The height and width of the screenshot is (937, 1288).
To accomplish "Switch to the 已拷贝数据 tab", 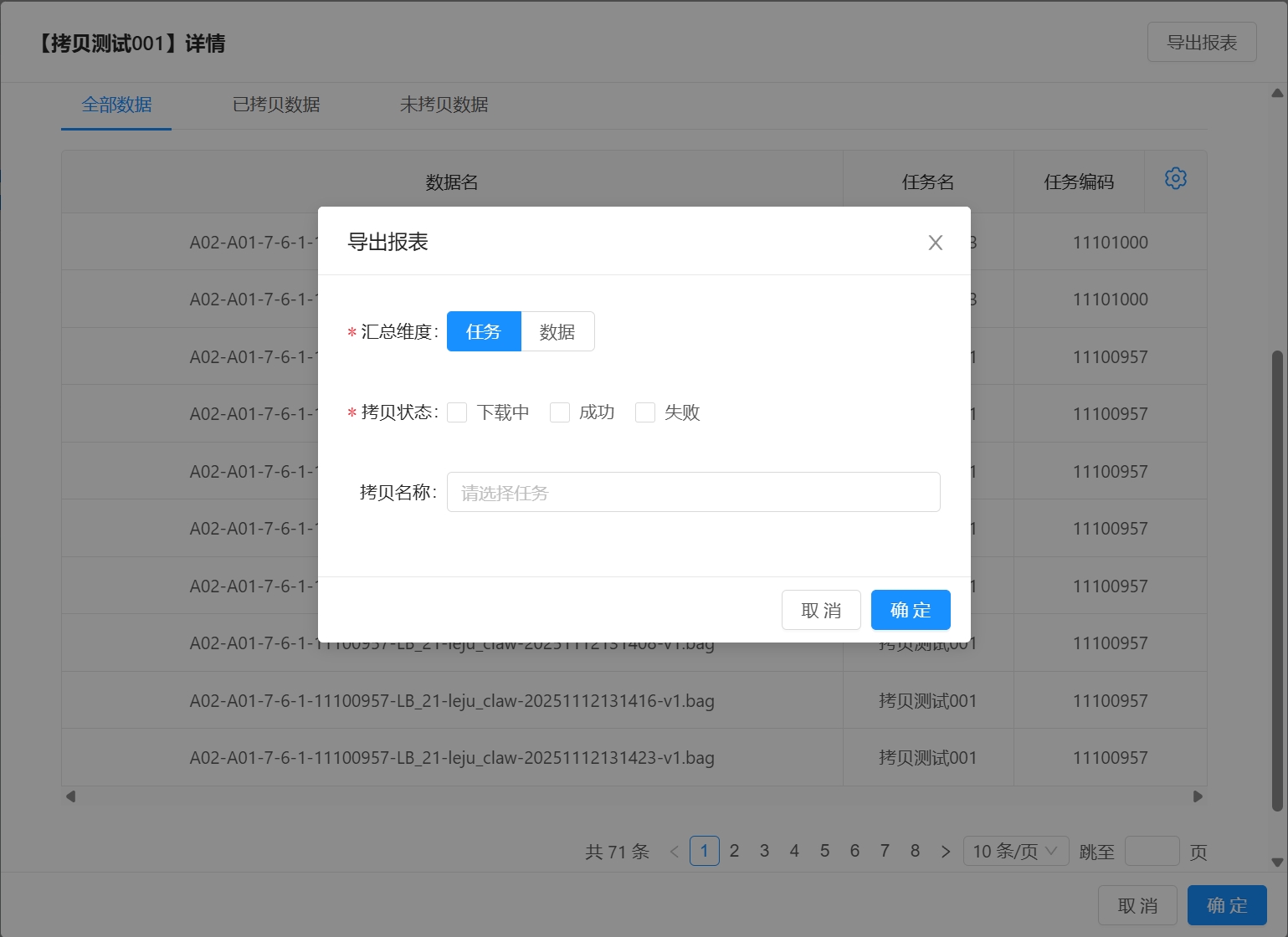I will (276, 105).
